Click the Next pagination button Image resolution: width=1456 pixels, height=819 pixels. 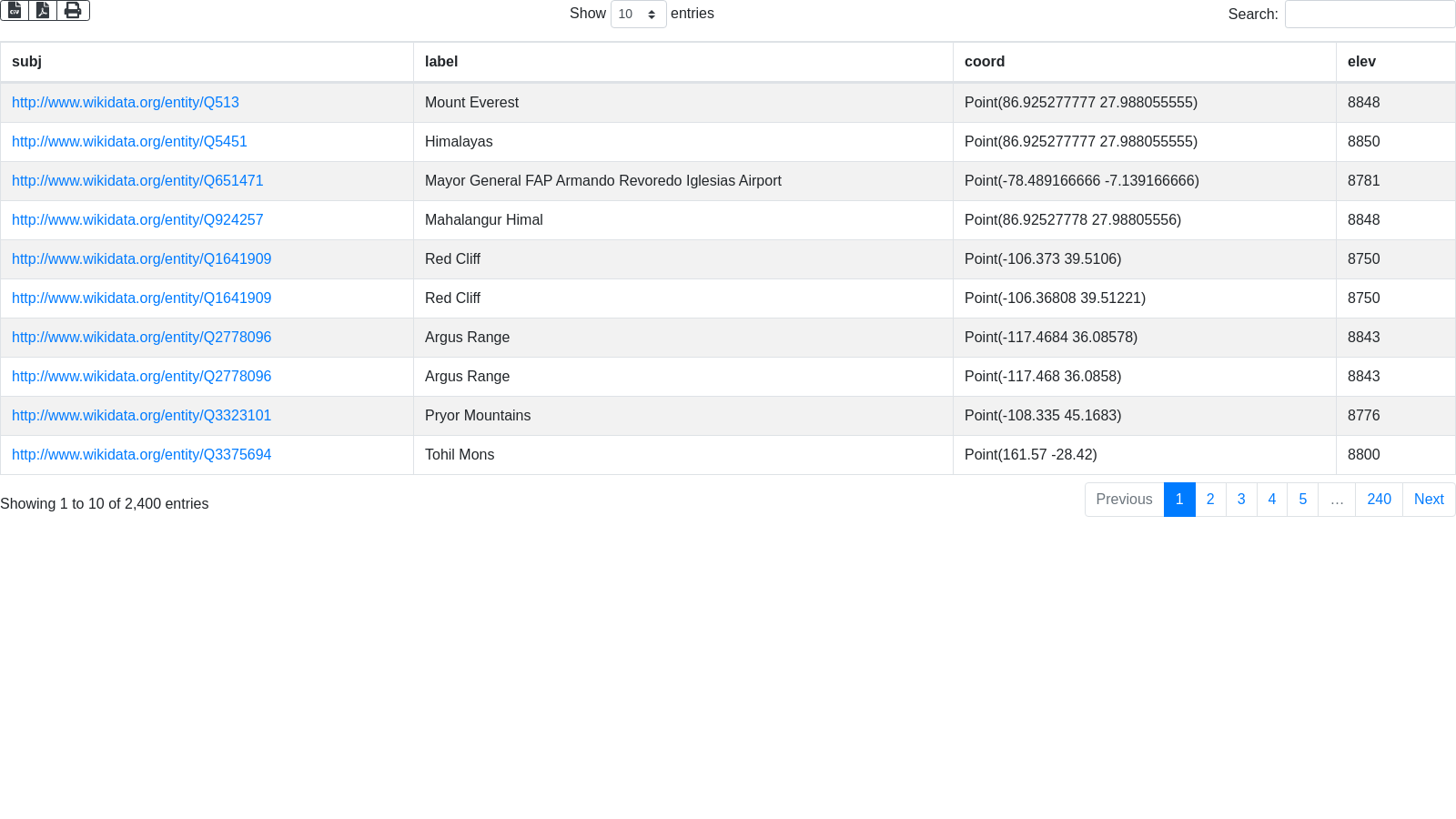point(1428,500)
